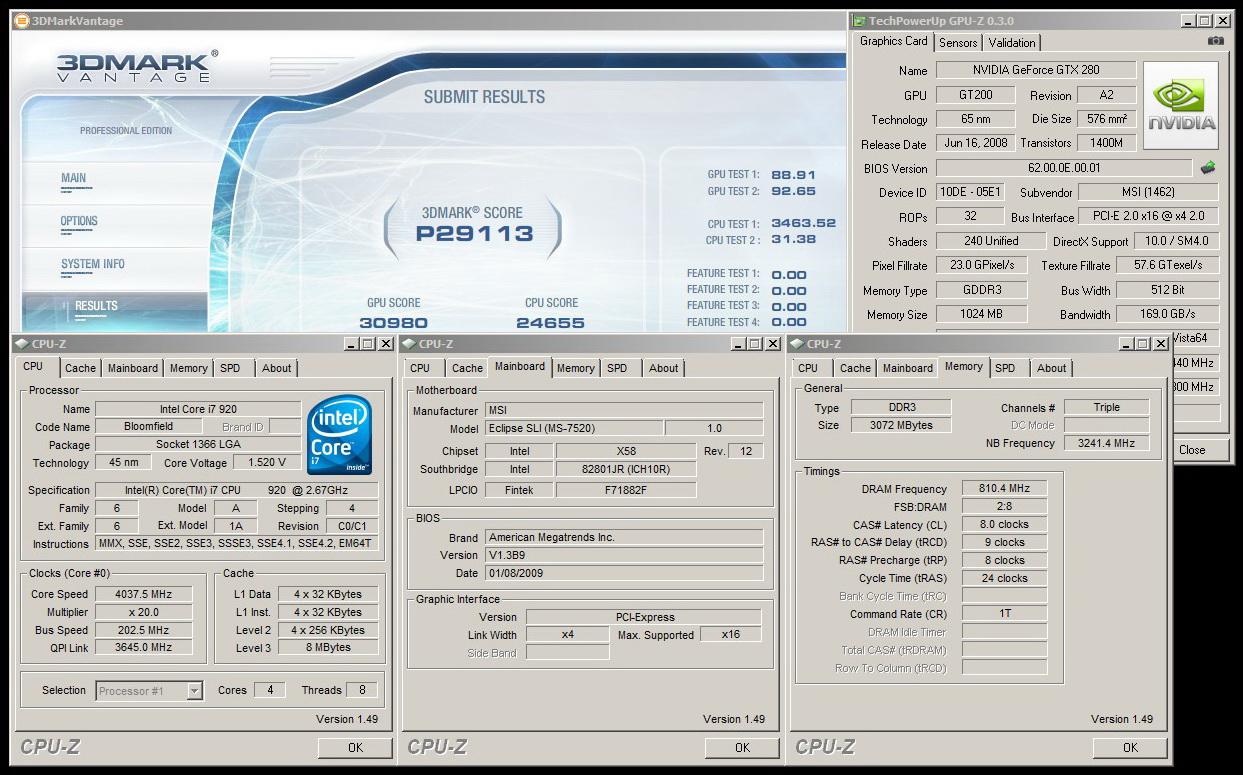Click the Core Speed value 4037.5 MHz
The image size is (1243, 775).
143,594
